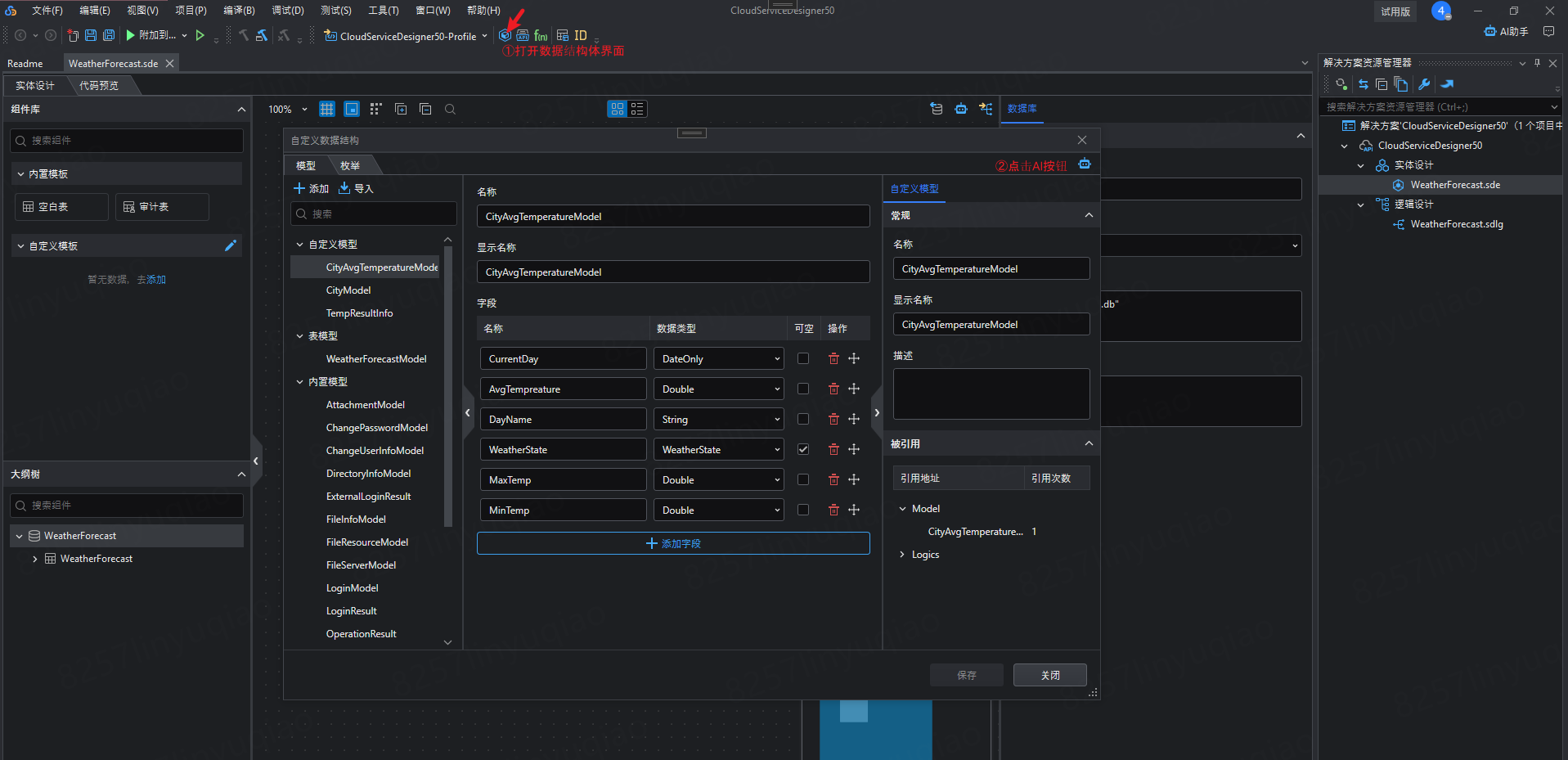Expand the Logics reference node
The width and height of the screenshot is (1568, 760).
(x=902, y=555)
